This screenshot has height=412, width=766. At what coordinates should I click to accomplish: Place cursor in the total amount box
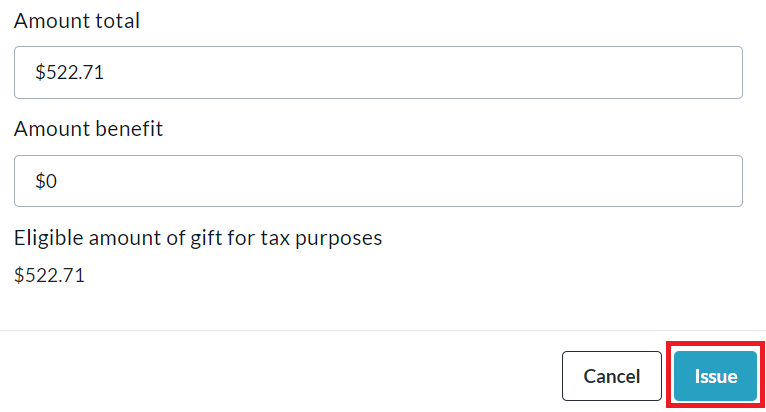coord(378,72)
